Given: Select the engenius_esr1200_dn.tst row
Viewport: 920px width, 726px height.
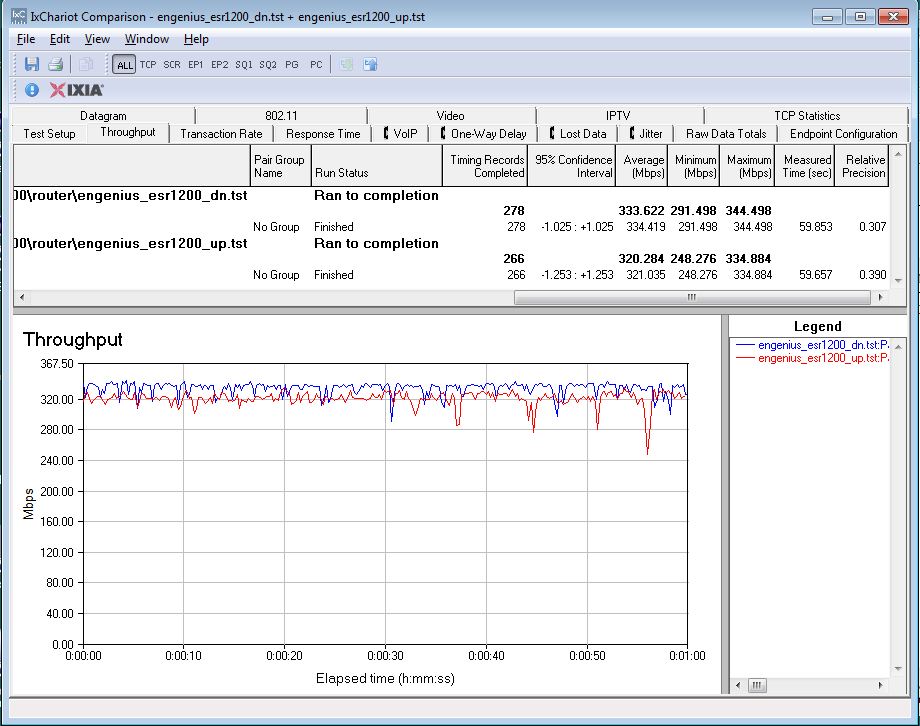Looking at the screenshot, I should click(451, 195).
